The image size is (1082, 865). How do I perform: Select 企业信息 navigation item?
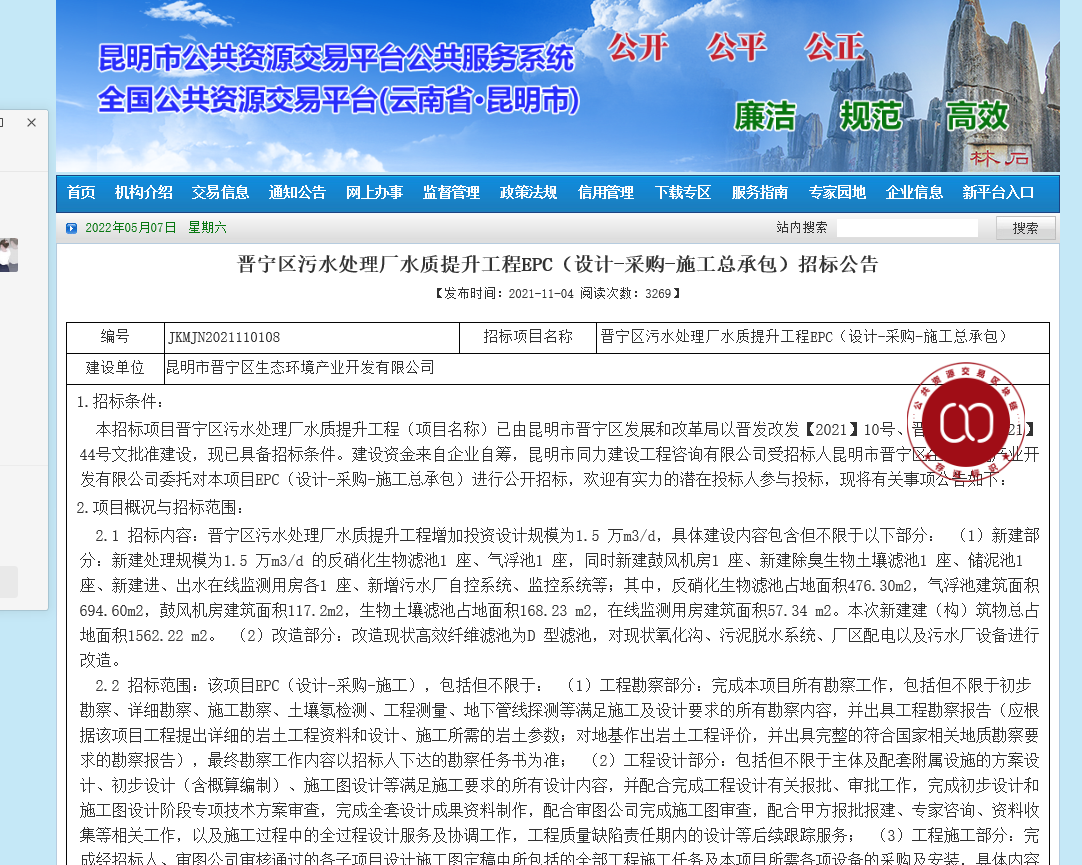click(x=914, y=192)
